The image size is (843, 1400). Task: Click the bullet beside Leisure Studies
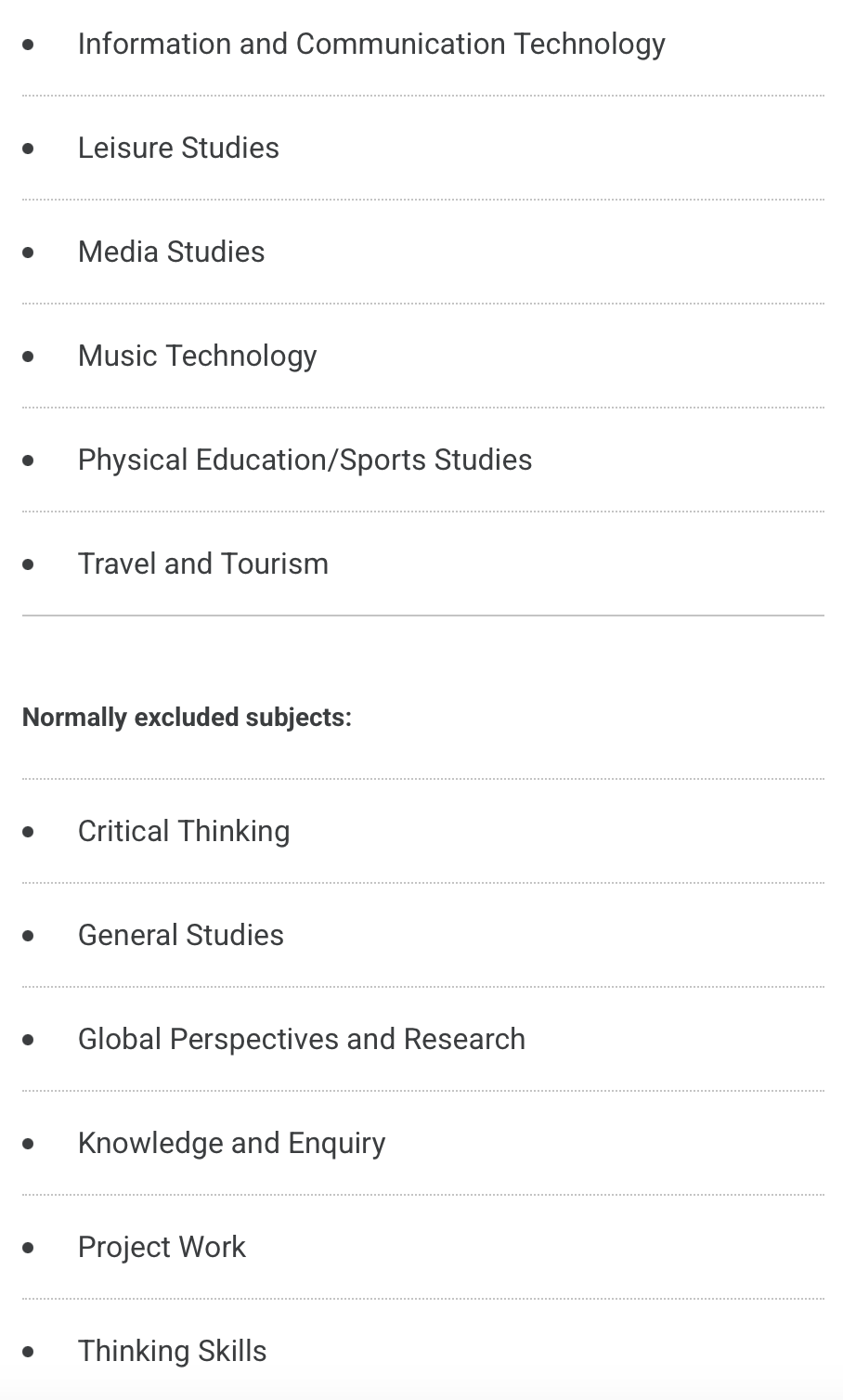(x=29, y=149)
